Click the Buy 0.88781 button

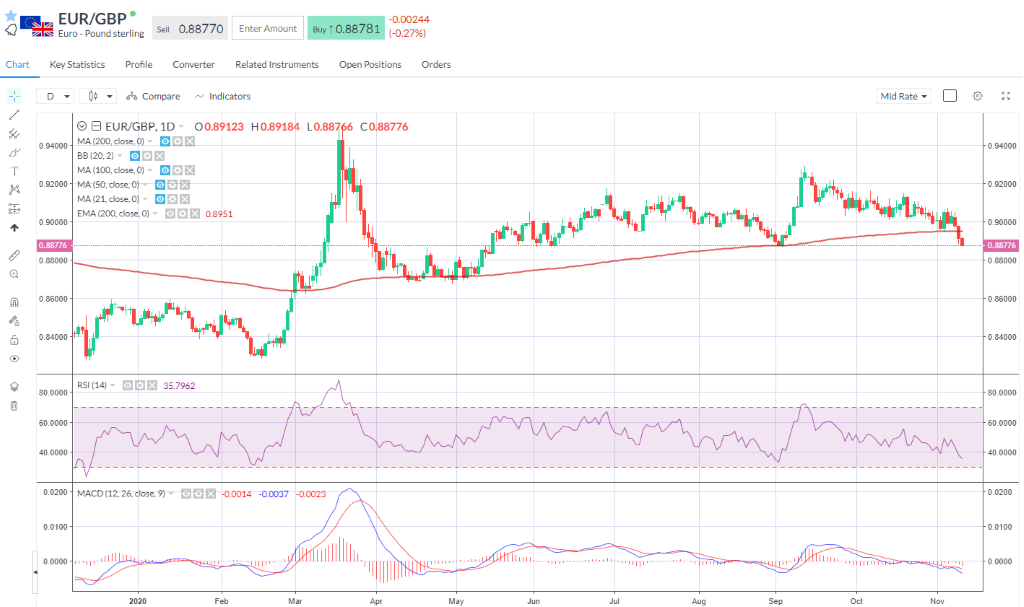pyautogui.click(x=346, y=29)
